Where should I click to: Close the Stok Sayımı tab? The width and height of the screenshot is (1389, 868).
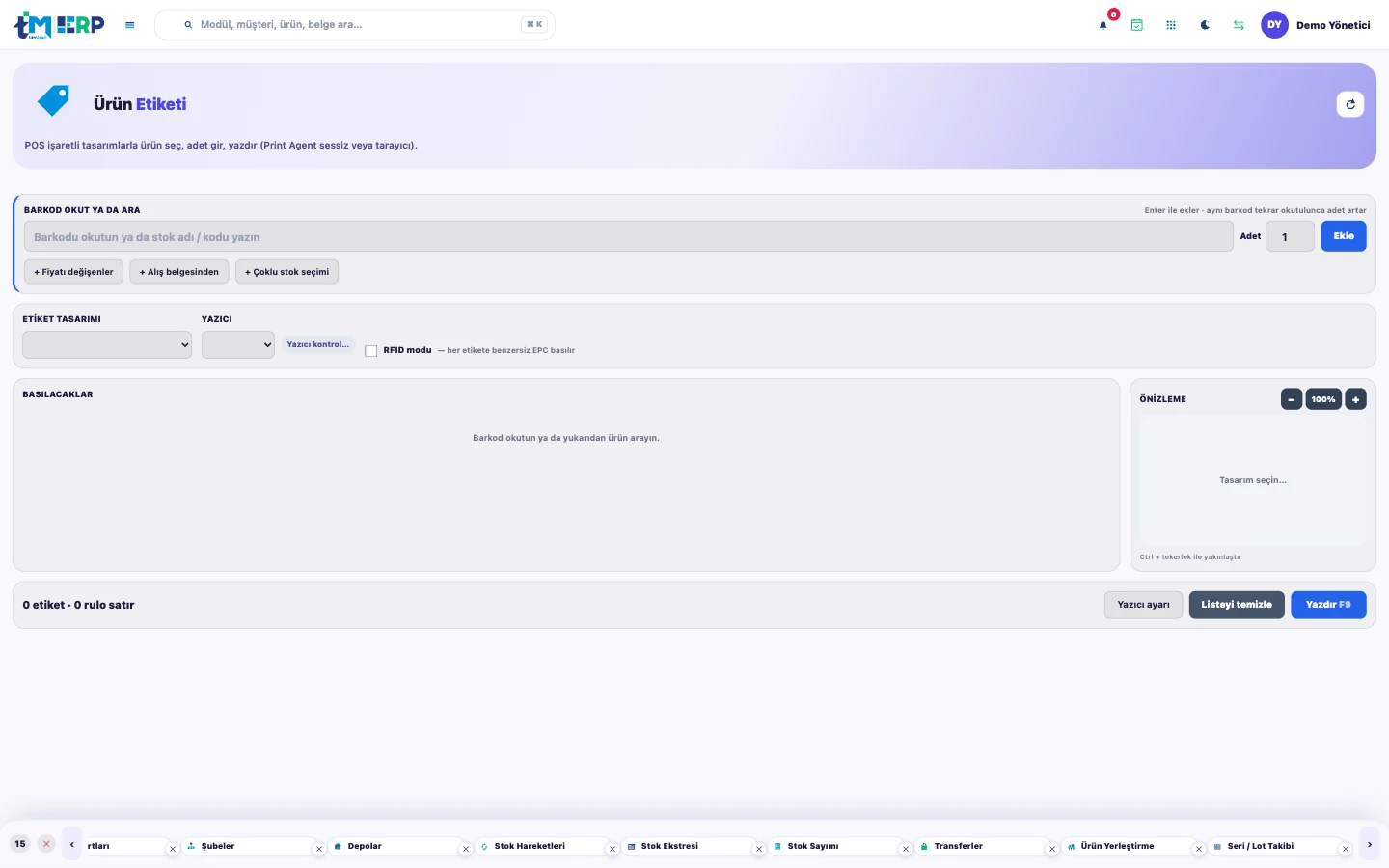[906, 850]
